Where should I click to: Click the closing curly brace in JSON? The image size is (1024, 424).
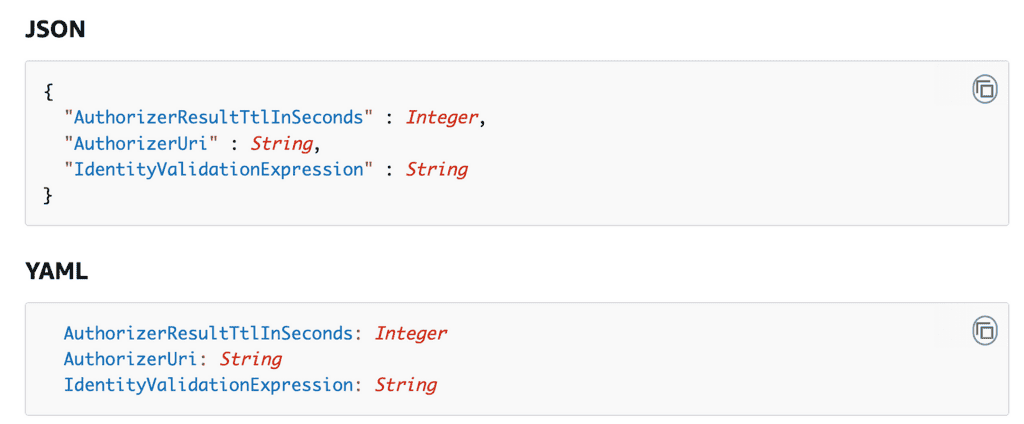48,195
